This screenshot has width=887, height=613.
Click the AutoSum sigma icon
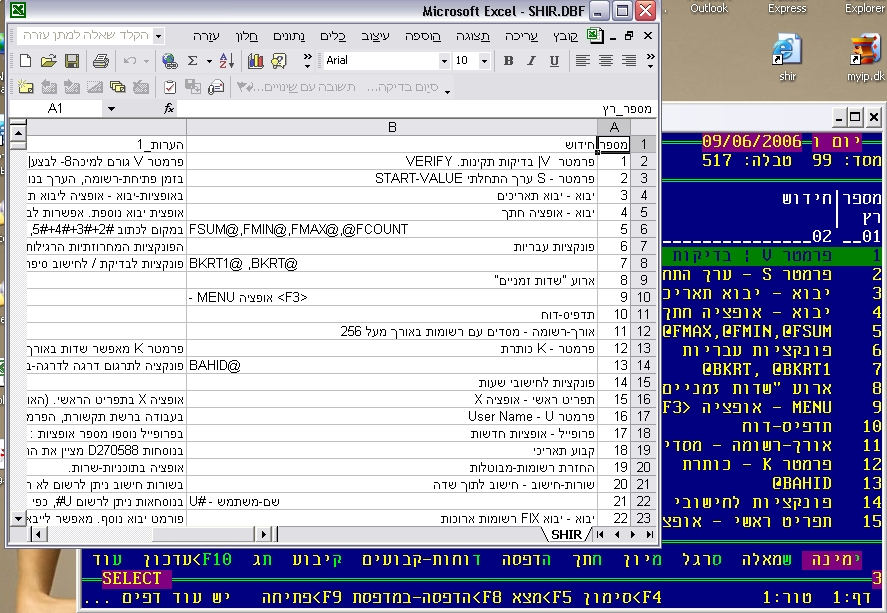[193, 61]
